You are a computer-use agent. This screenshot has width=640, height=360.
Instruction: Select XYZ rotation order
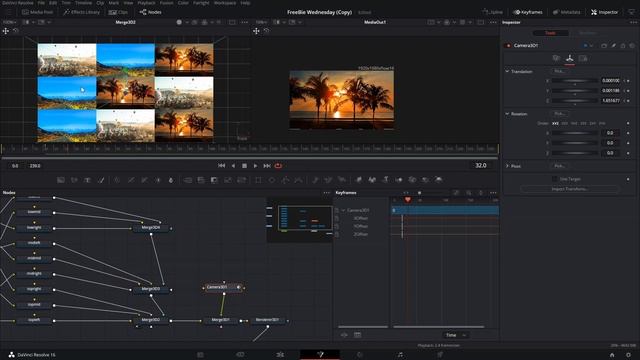(x=555, y=123)
